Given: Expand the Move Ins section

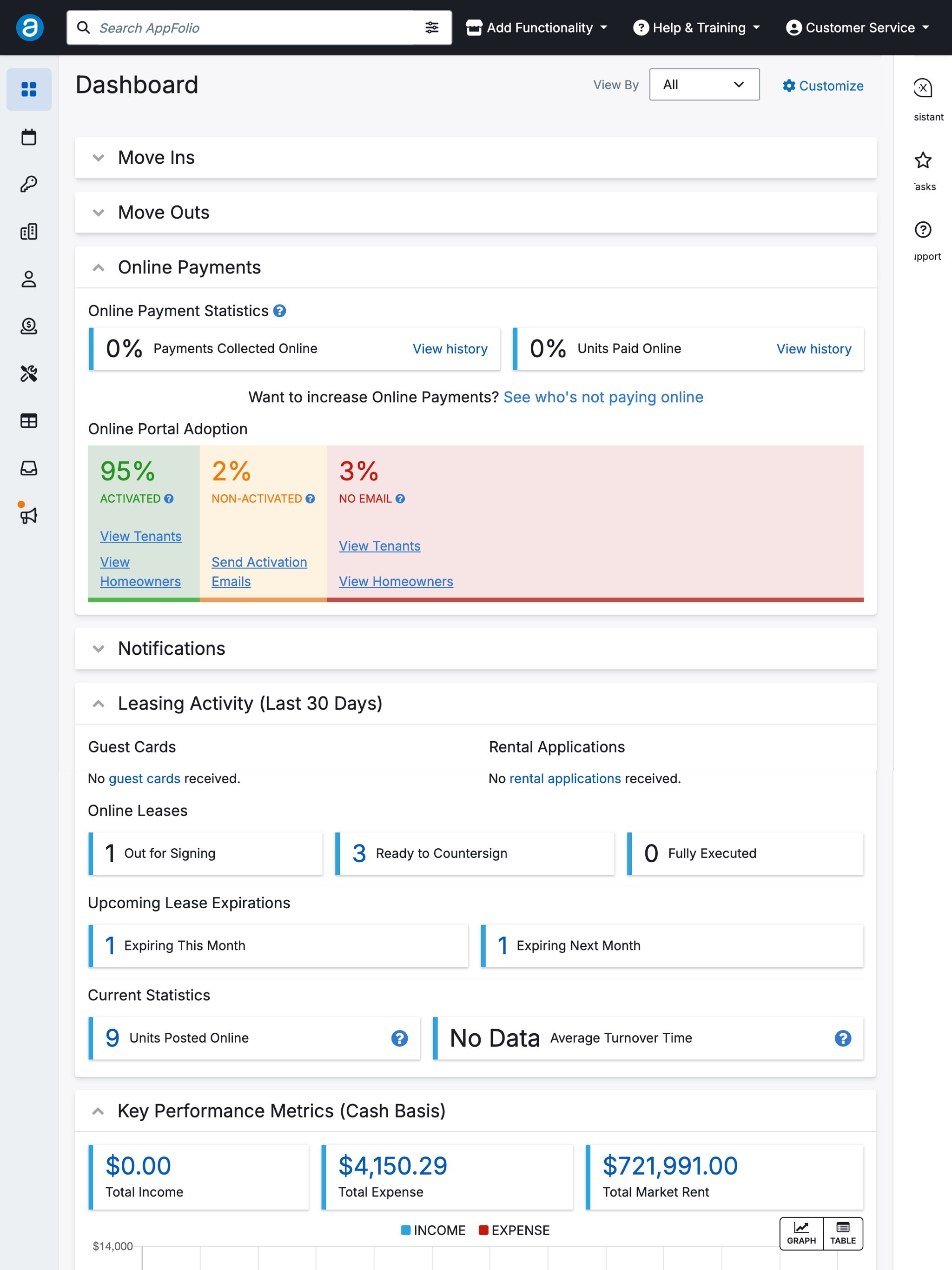Looking at the screenshot, I should (x=99, y=157).
